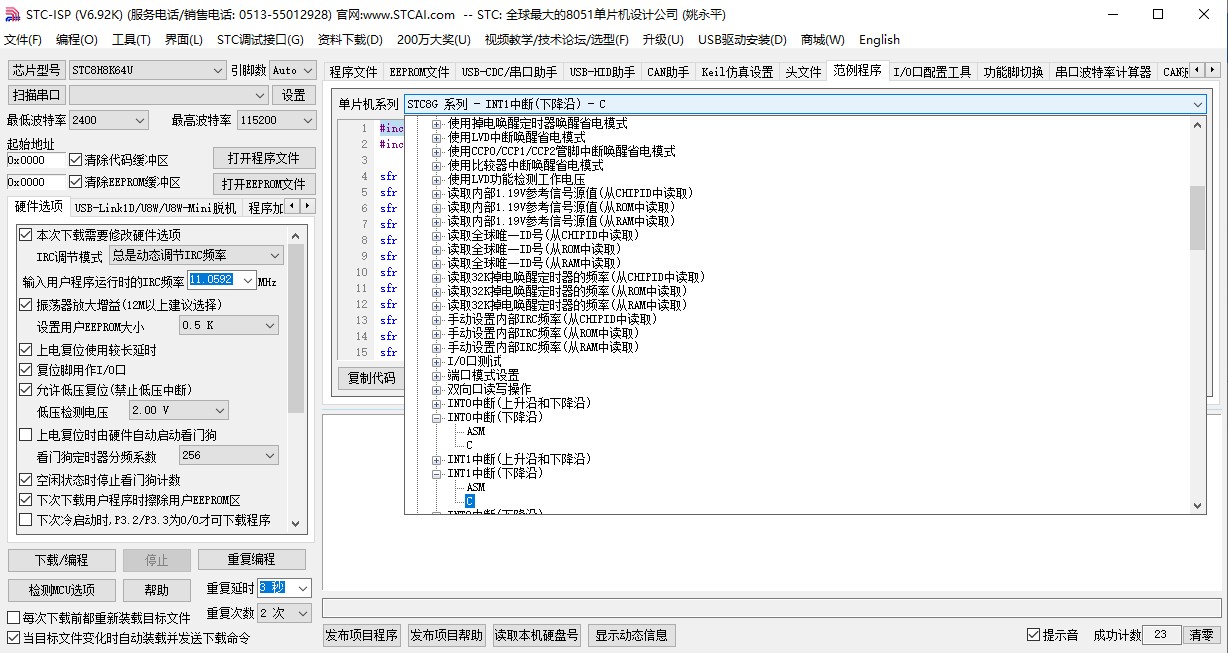The width and height of the screenshot is (1228, 653).
Task: Click the code start address 0x0000 field
Action: (35, 160)
